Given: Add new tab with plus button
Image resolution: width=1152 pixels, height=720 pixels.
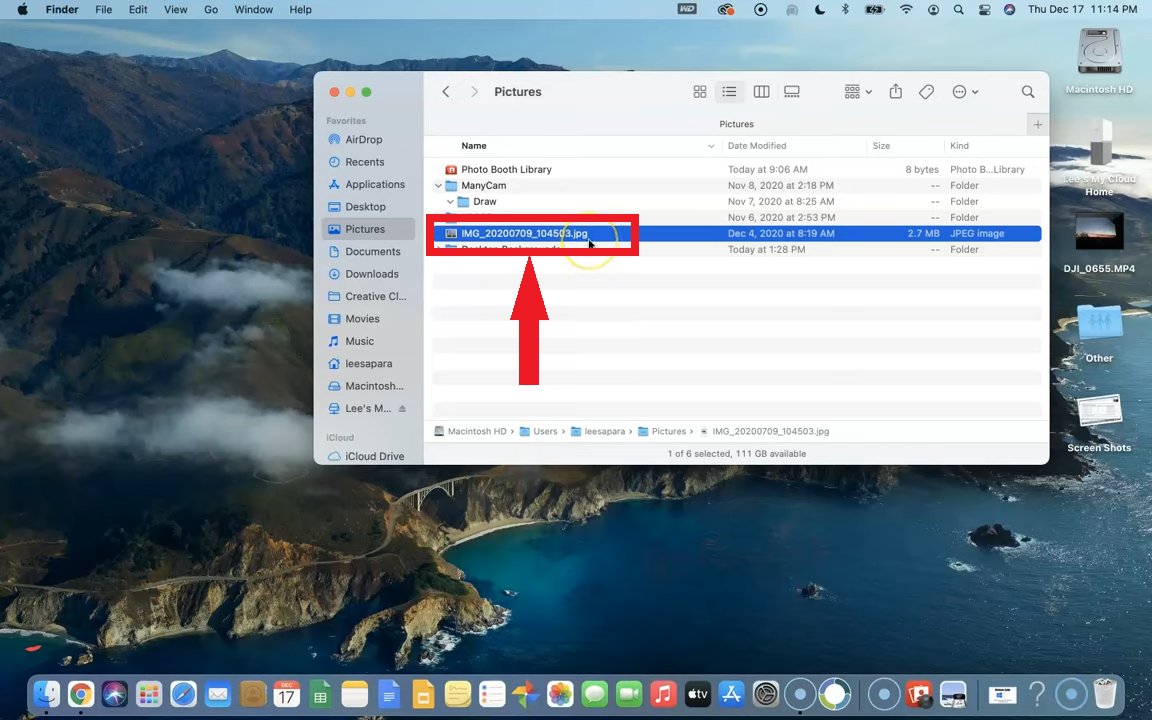Looking at the screenshot, I should coord(1038,125).
